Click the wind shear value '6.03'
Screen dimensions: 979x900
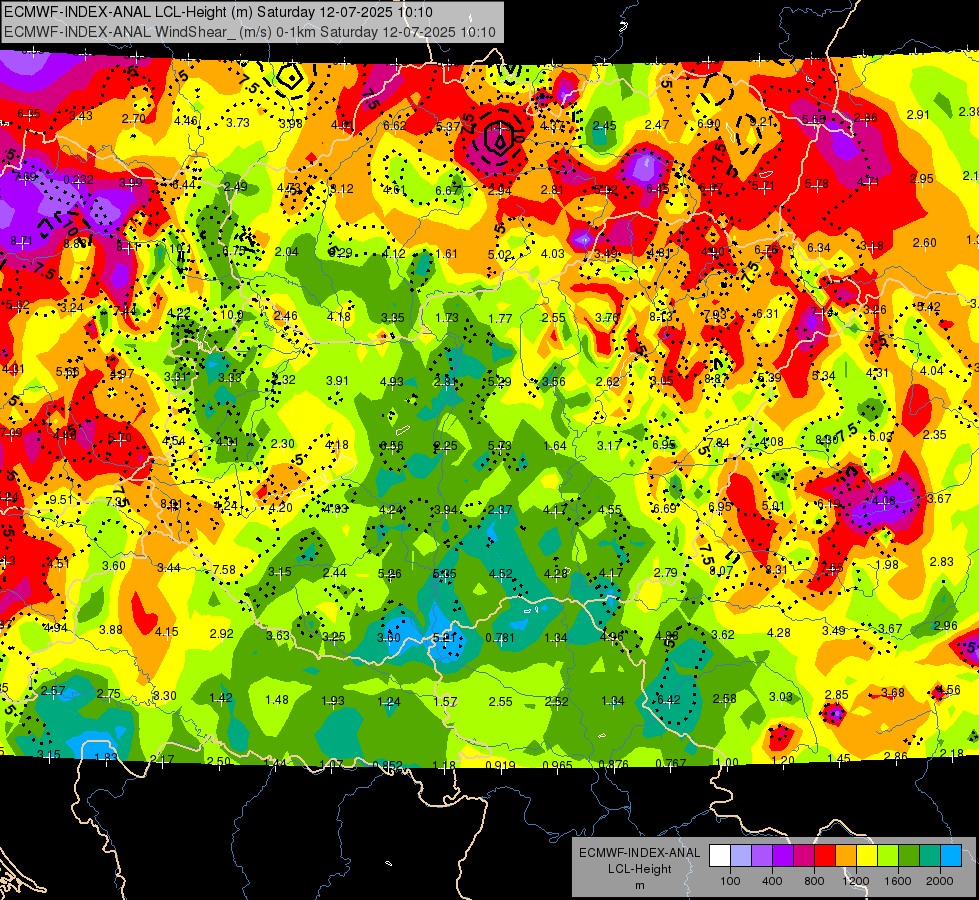[x=880, y=437]
